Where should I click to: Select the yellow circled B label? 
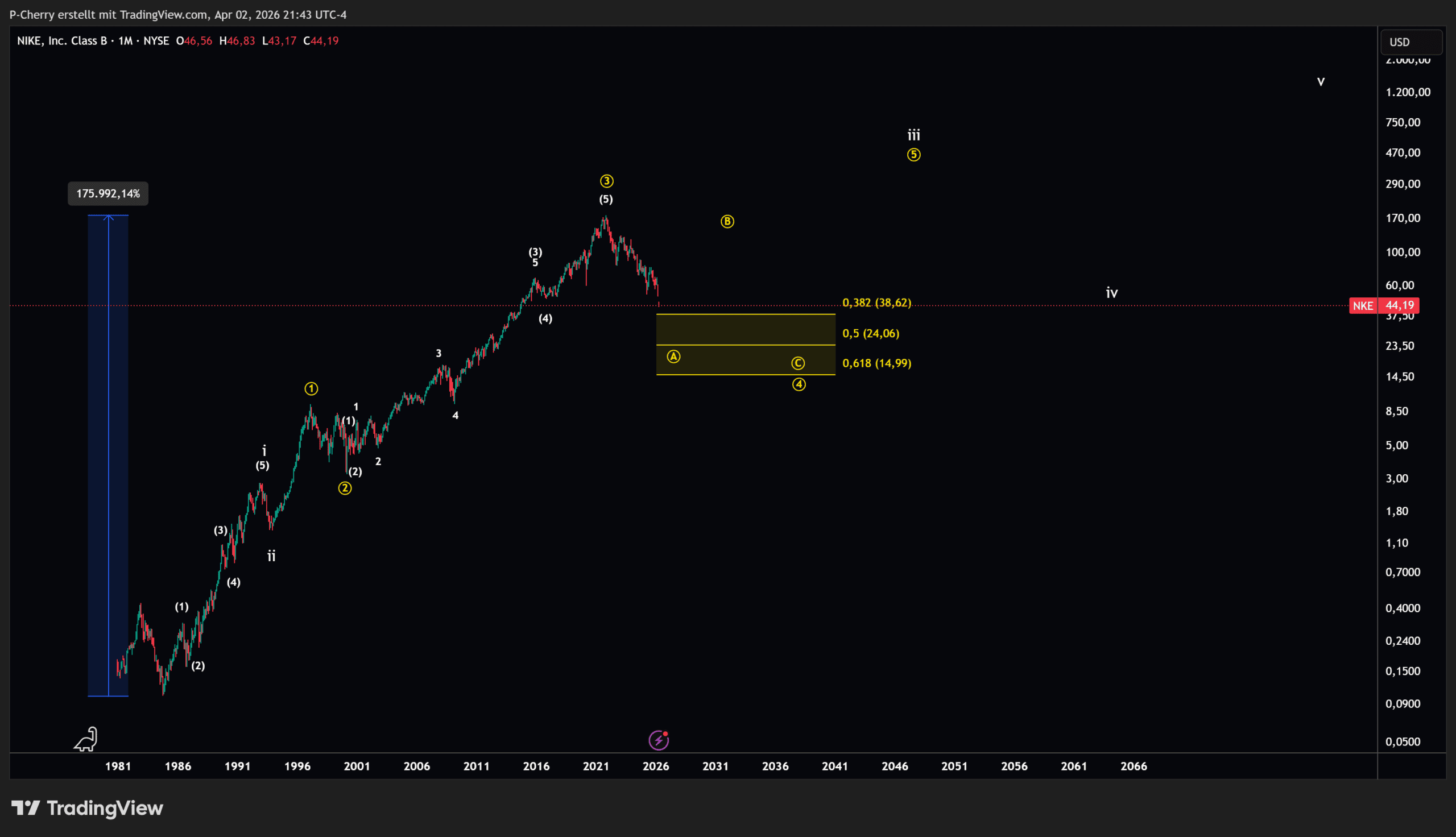(x=727, y=222)
